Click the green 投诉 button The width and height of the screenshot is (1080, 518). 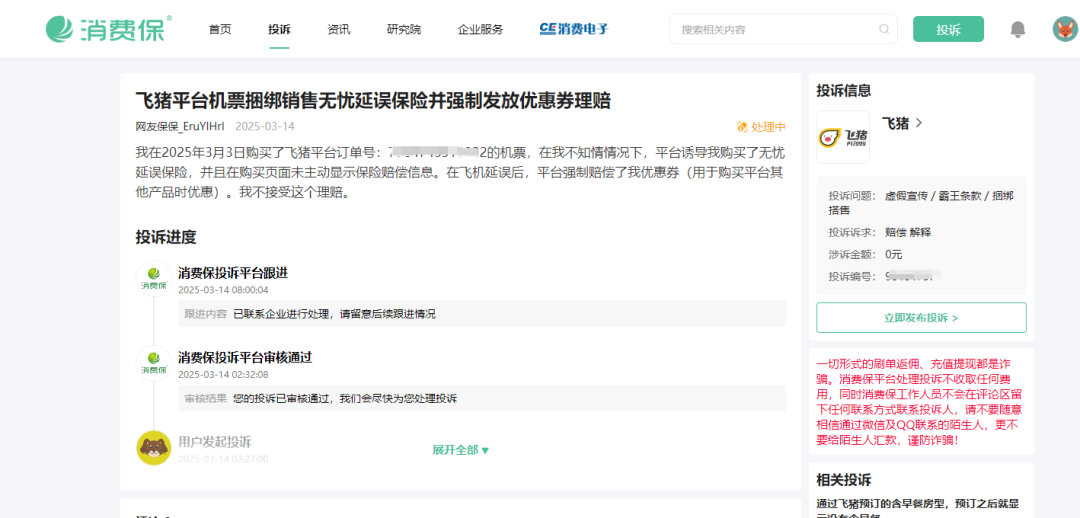pos(948,30)
